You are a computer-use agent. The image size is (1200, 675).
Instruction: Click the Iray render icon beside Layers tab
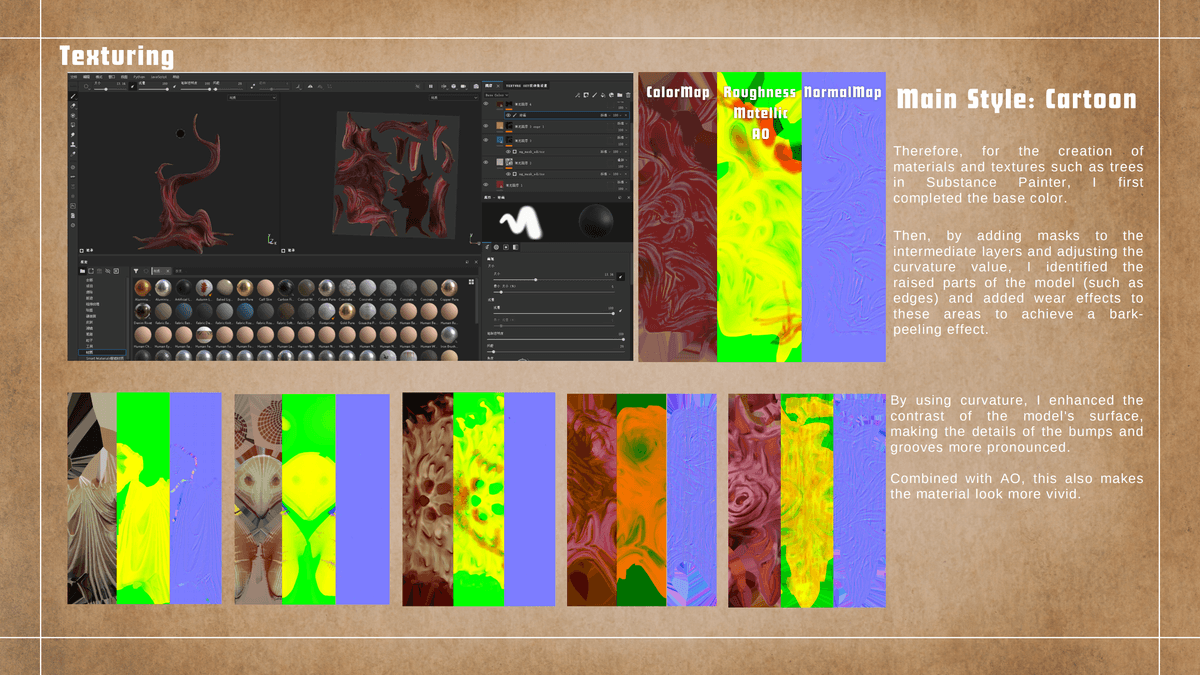click(476, 86)
